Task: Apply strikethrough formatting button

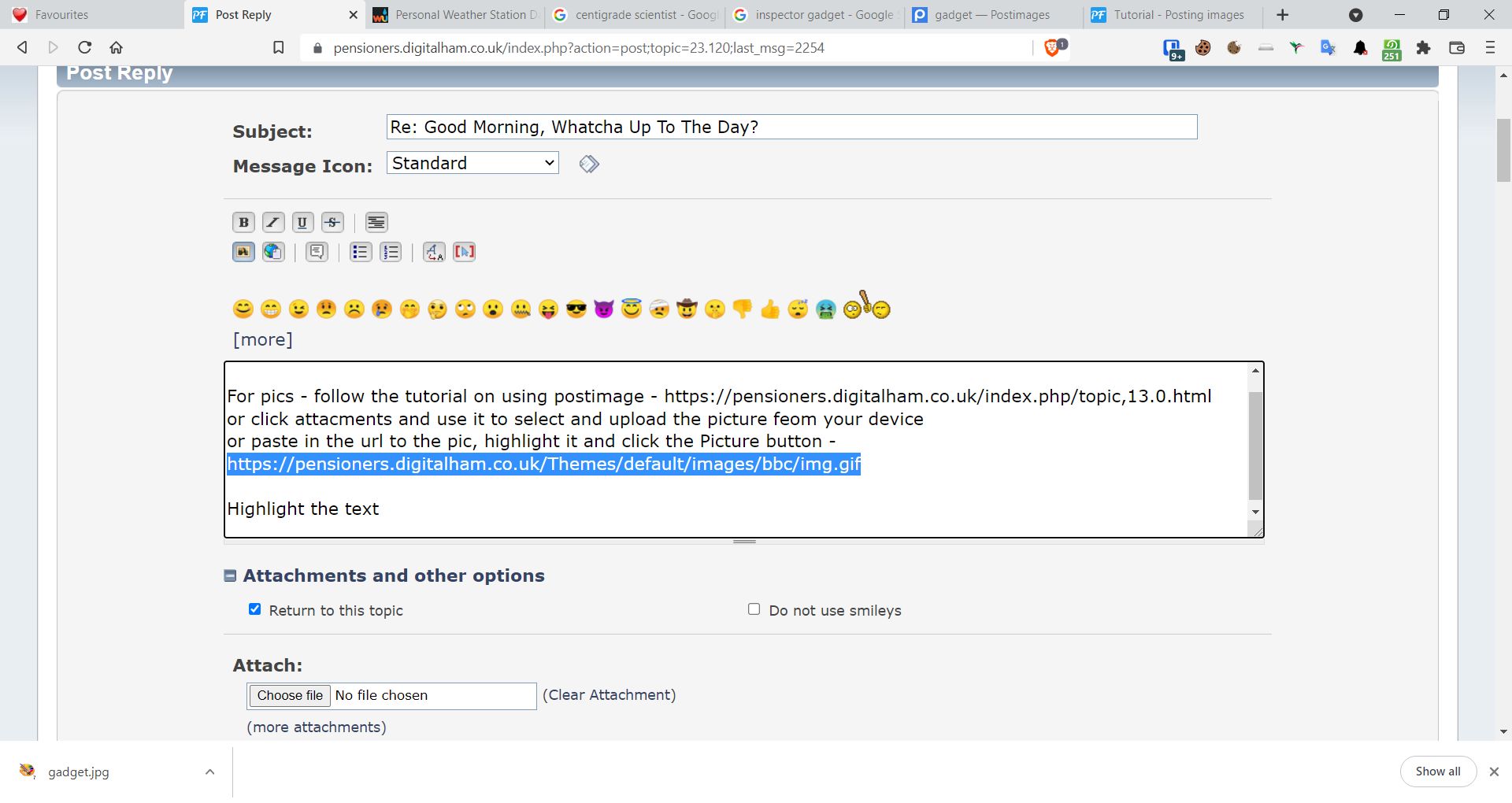Action: pos(332,223)
